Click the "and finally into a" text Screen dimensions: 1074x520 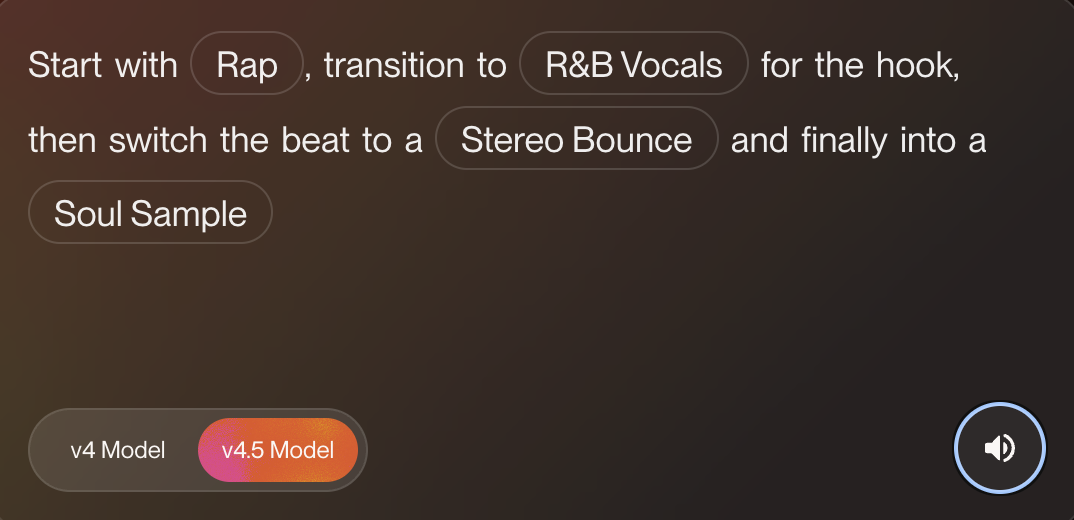coord(858,140)
